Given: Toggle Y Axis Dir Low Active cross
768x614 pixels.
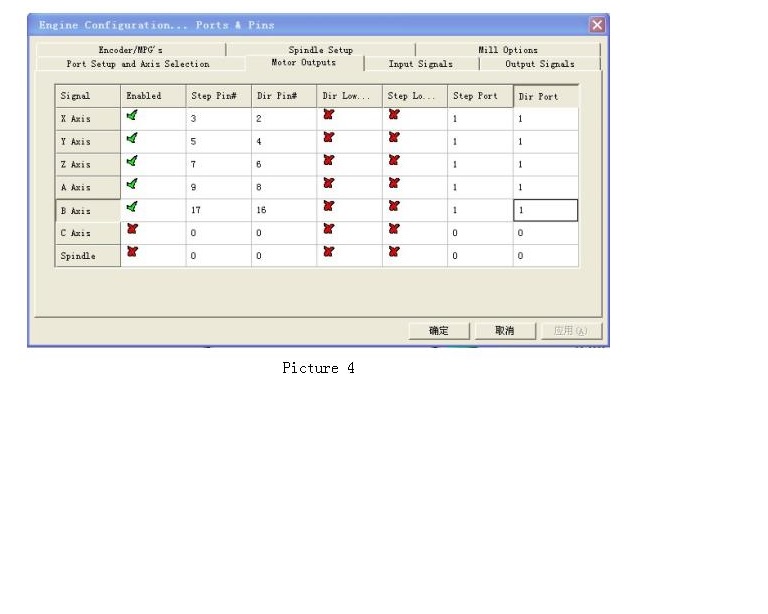Looking at the screenshot, I should [x=329, y=138].
